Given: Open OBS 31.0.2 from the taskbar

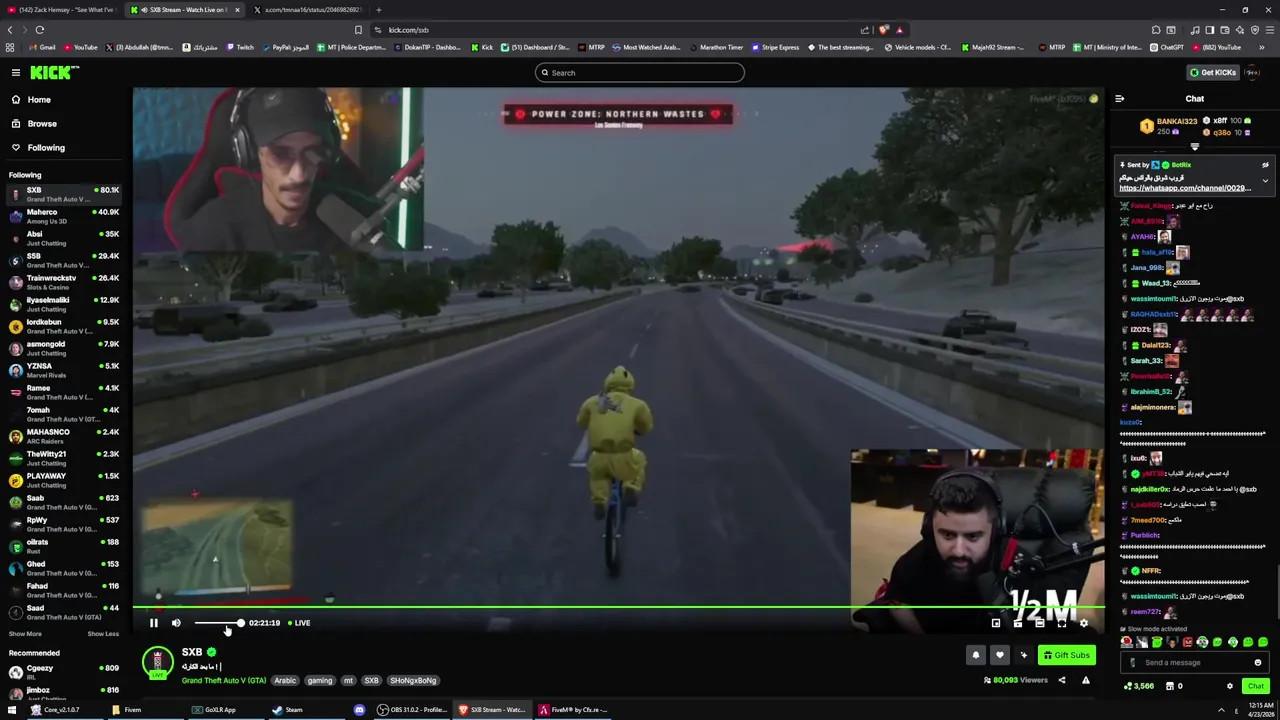Looking at the screenshot, I should point(412,710).
